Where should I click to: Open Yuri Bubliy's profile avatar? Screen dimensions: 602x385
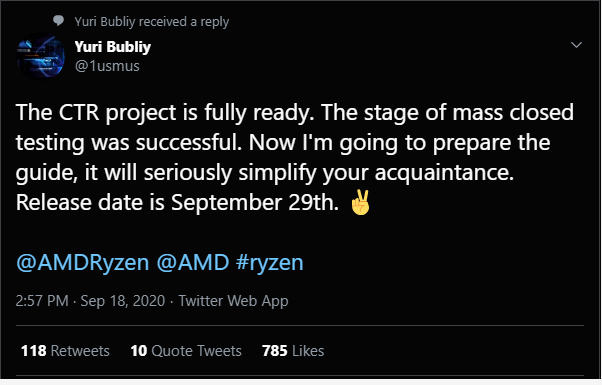[x=41, y=56]
